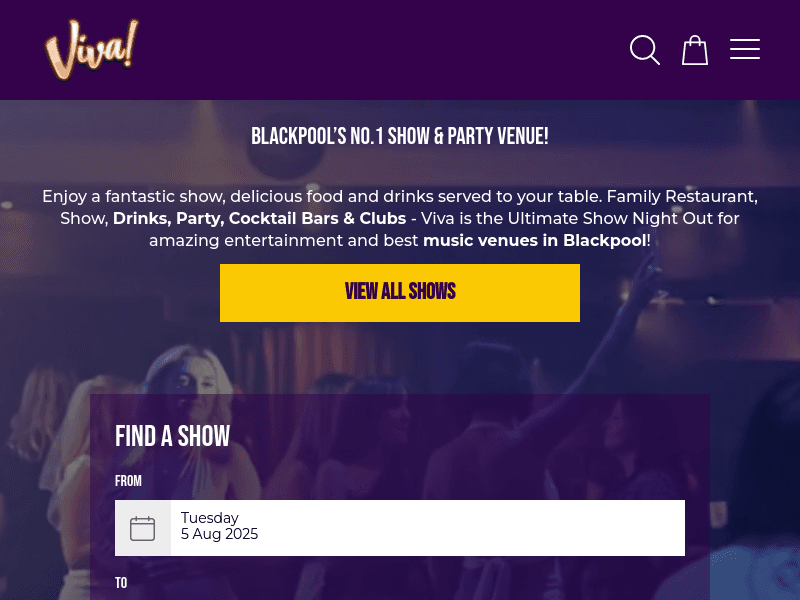Screen dimensions: 800x600
Task: Open the basket icon in the header
Action: 694,50
